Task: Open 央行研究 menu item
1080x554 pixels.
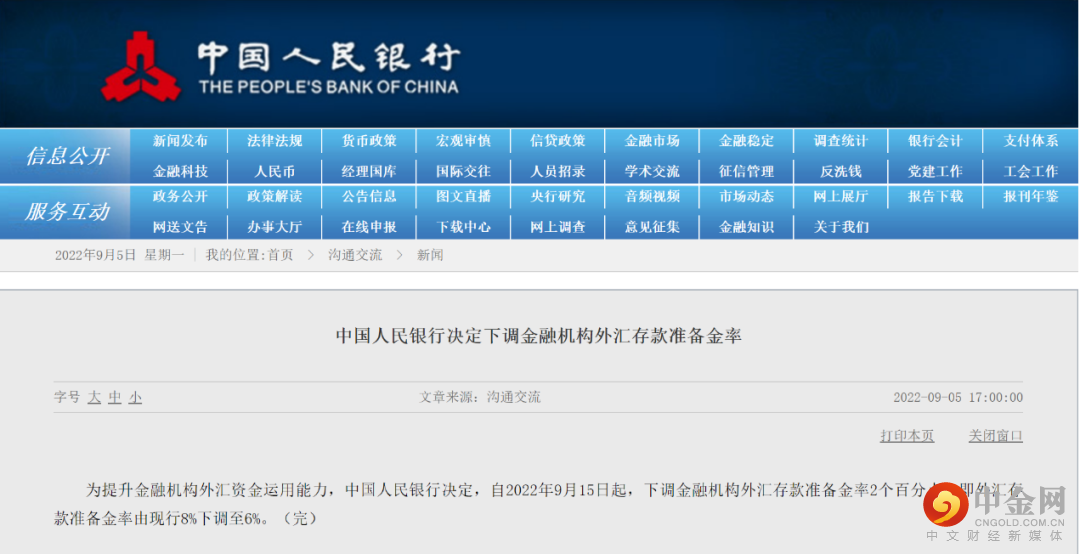Action: coord(557,196)
